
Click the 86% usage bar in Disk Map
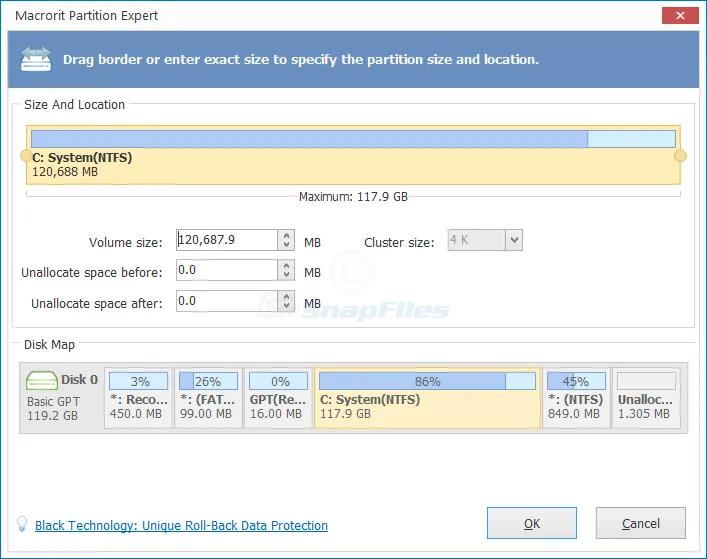pyautogui.click(x=427, y=381)
